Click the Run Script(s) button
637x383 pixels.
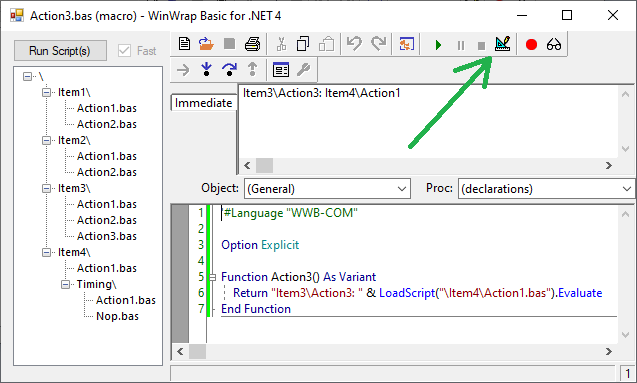tap(60, 51)
